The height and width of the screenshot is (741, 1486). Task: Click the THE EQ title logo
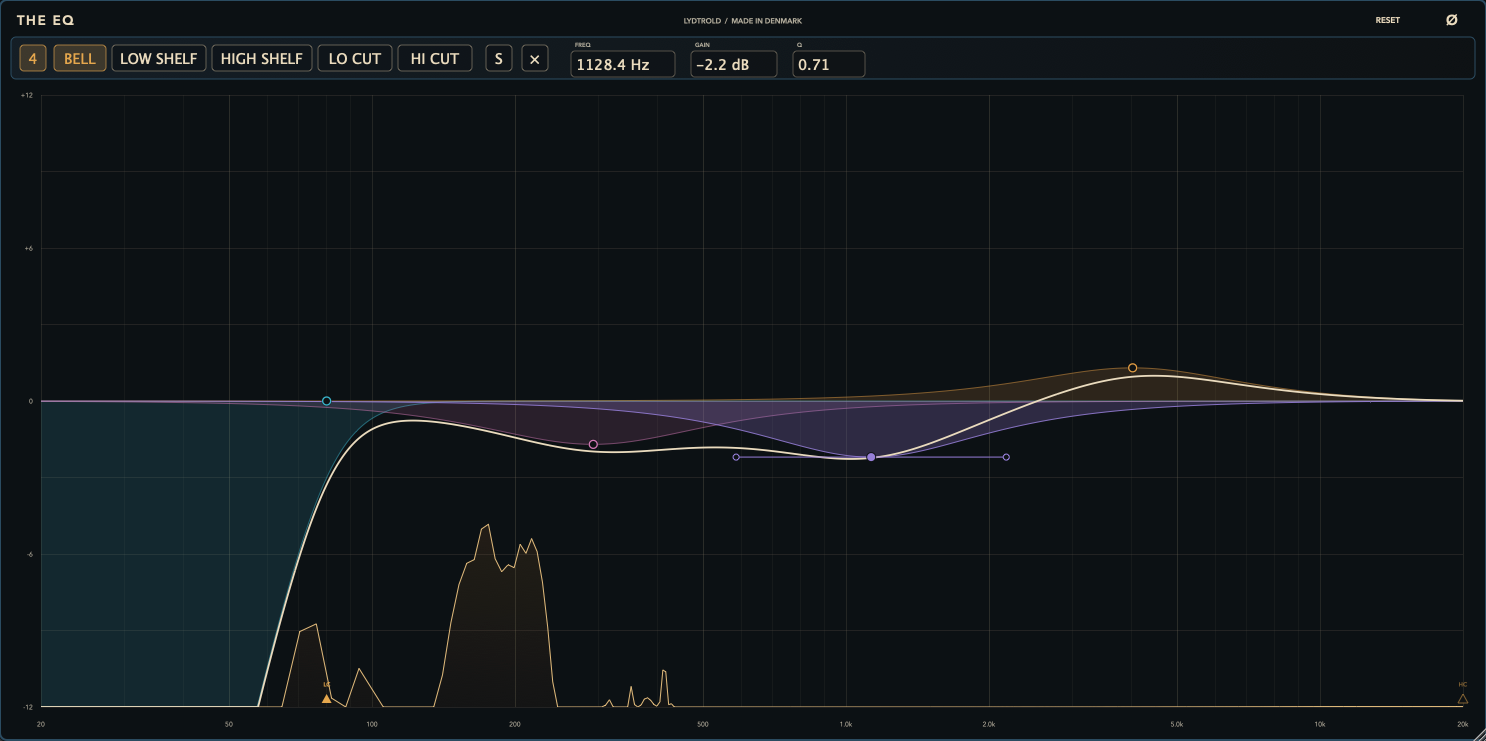tap(45, 20)
